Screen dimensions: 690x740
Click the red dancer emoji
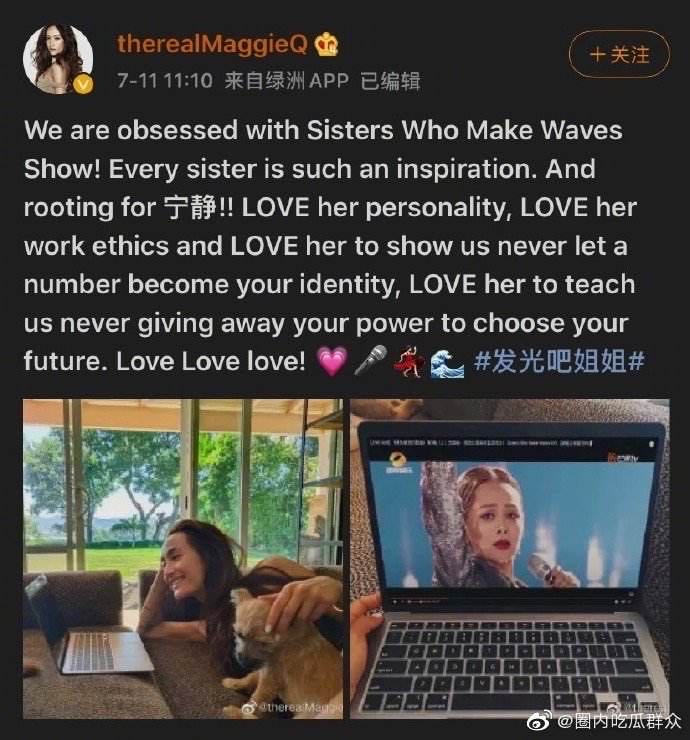tap(408, 361)
